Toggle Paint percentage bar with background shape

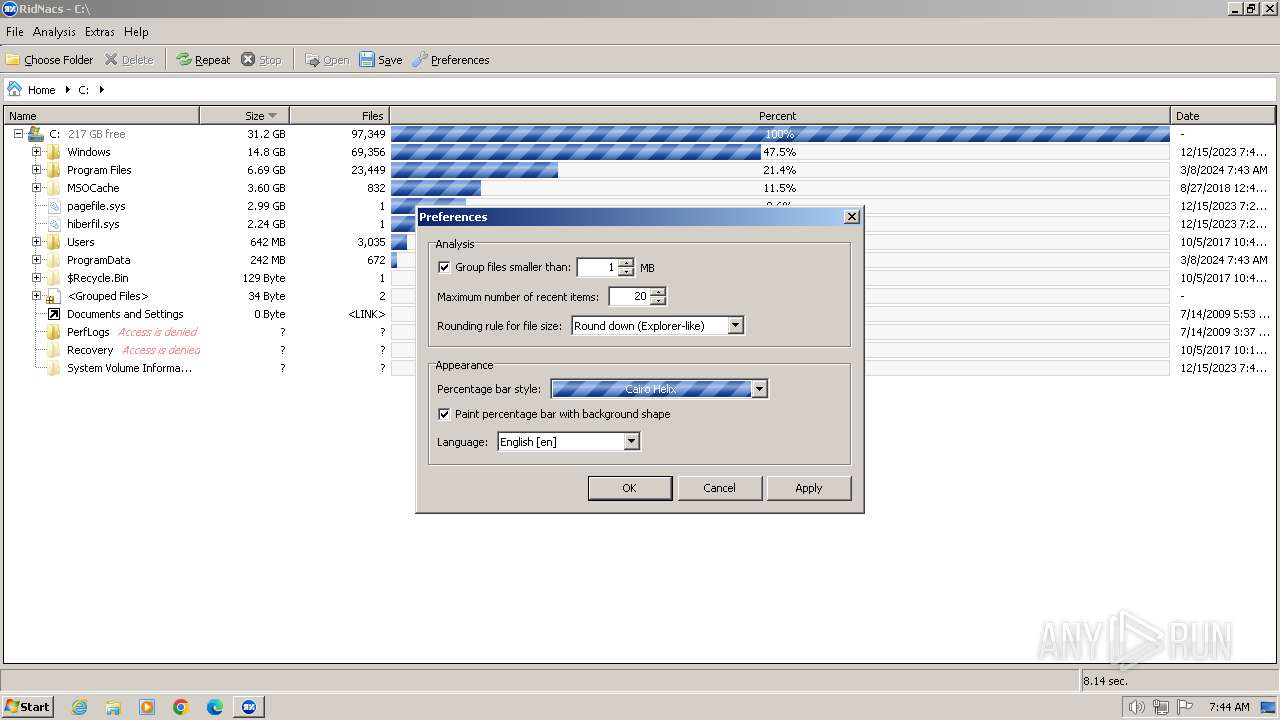pos(444,414)
